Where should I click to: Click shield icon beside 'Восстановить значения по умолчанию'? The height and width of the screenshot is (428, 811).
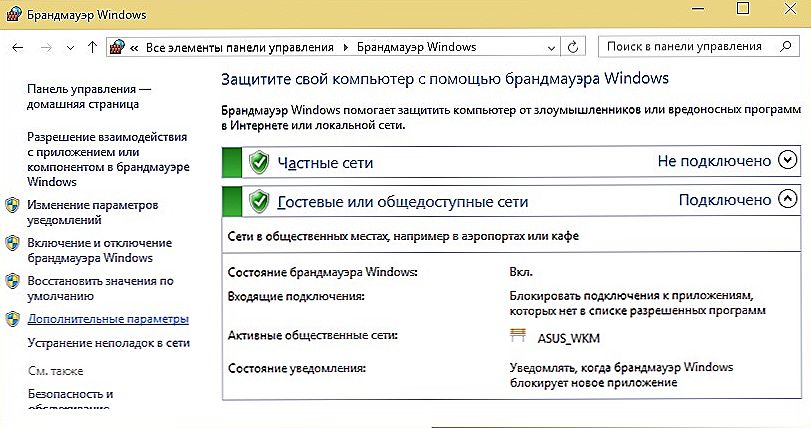pos(12,282)
